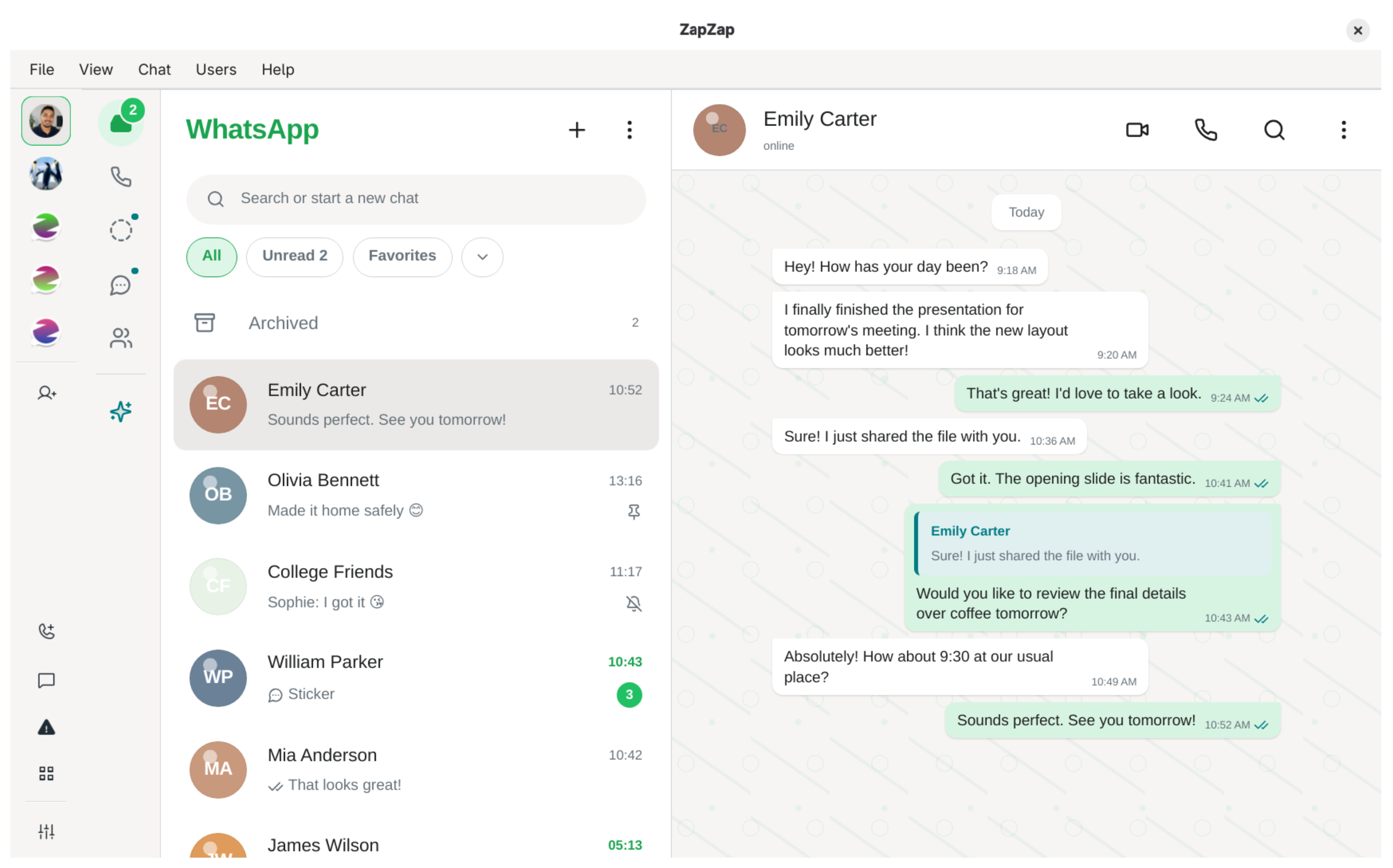Viewport: 1393px width, 868px height.
Task: Click the magnifier icon in search bar
Action: [x=216, y=199]
